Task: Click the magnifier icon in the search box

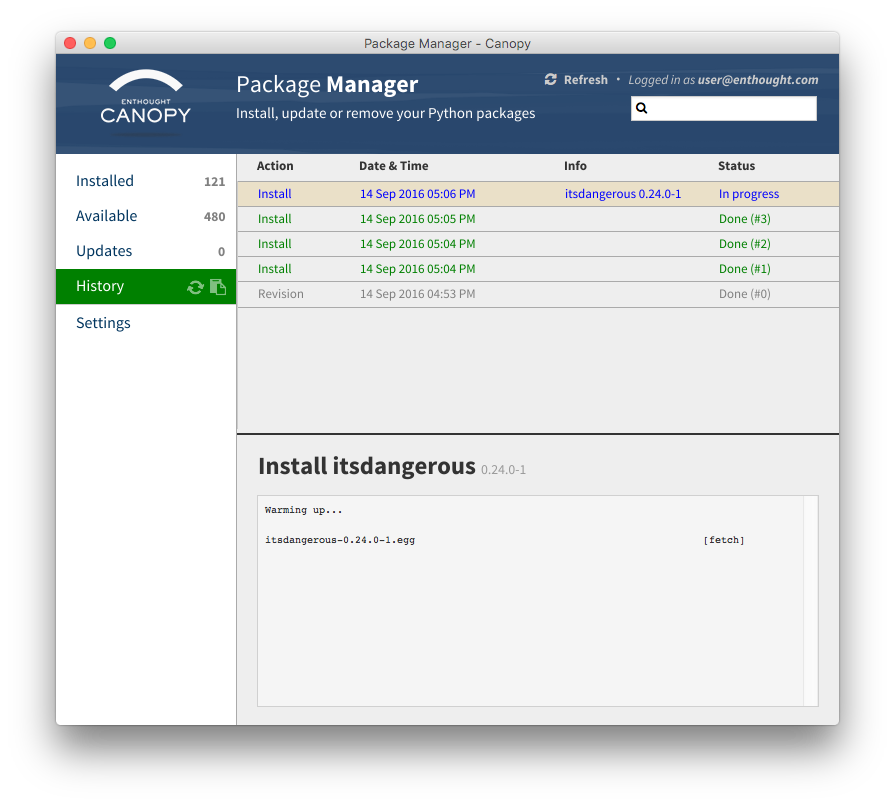Action: coord(642,108)
